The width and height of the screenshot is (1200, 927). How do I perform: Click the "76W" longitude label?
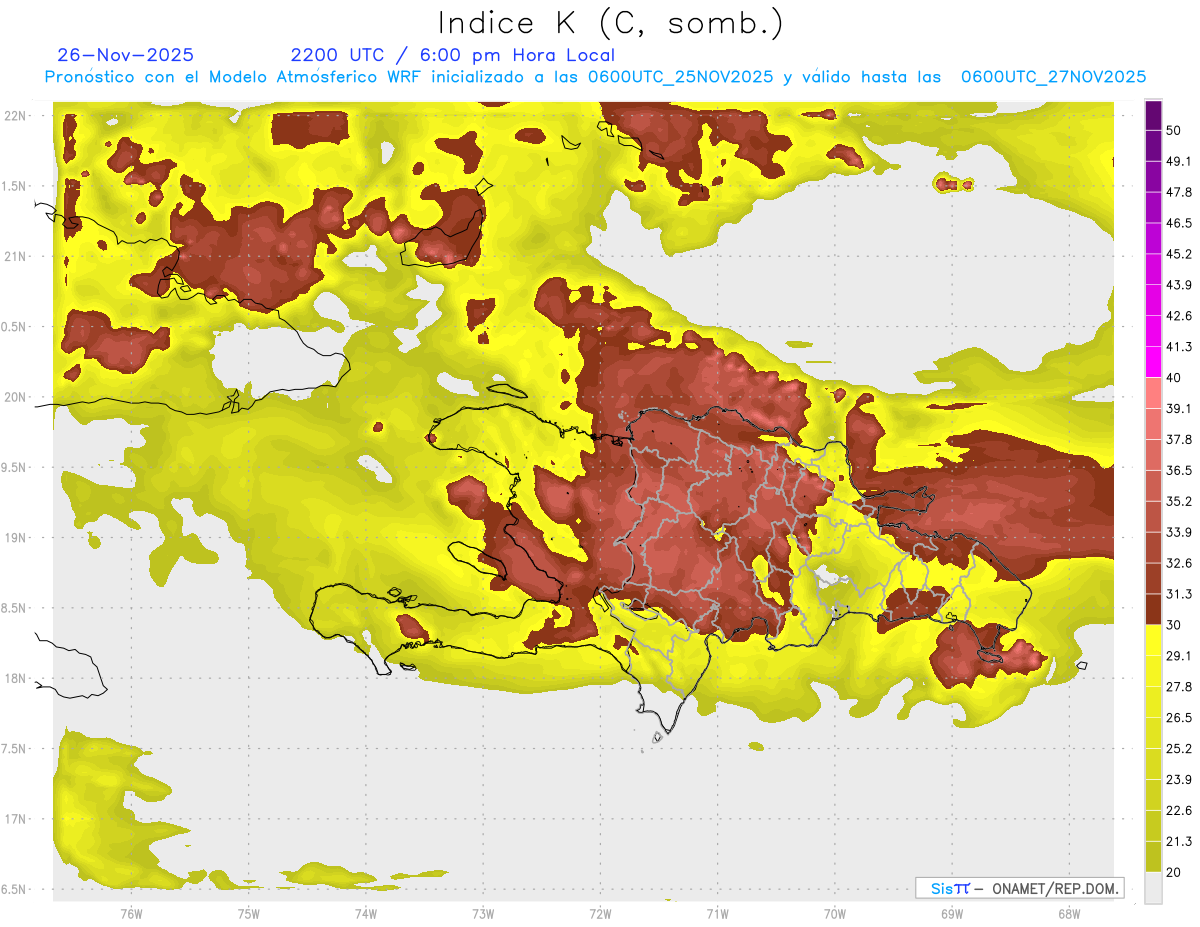pyautogui.click(x=131, y=914)
